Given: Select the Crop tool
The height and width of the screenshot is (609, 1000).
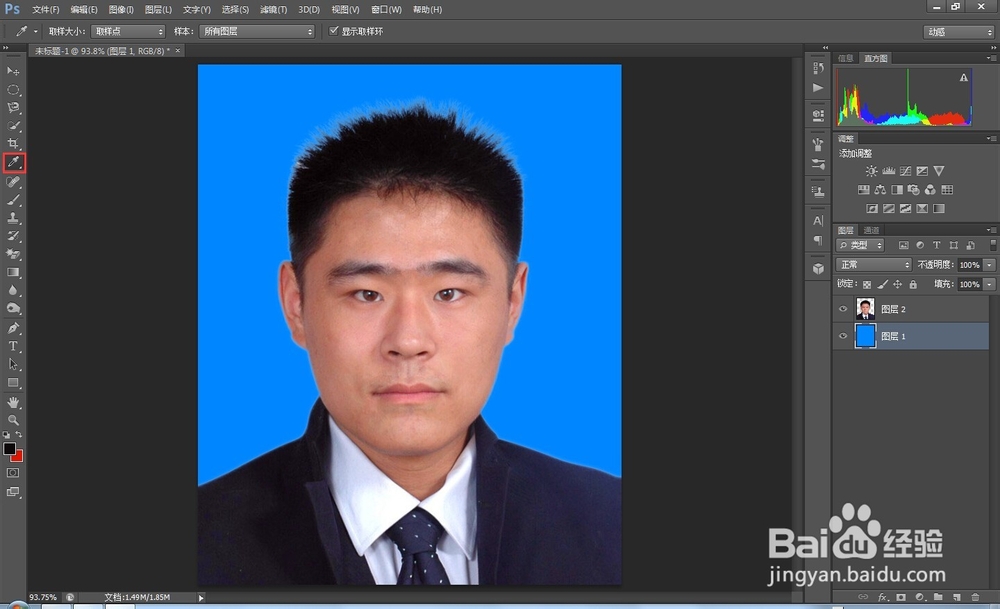Looking at the screenshot, I should (13, 143).
